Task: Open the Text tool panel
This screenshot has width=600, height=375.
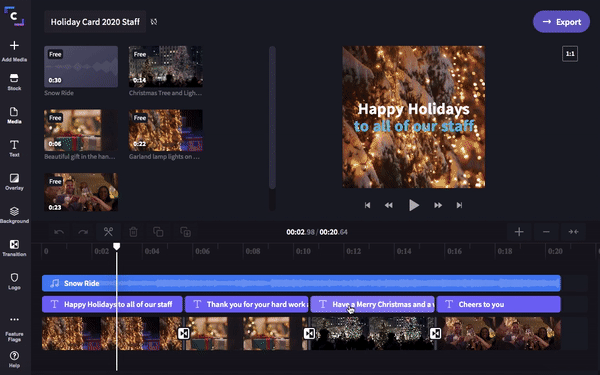Action: tap(14, 148)
